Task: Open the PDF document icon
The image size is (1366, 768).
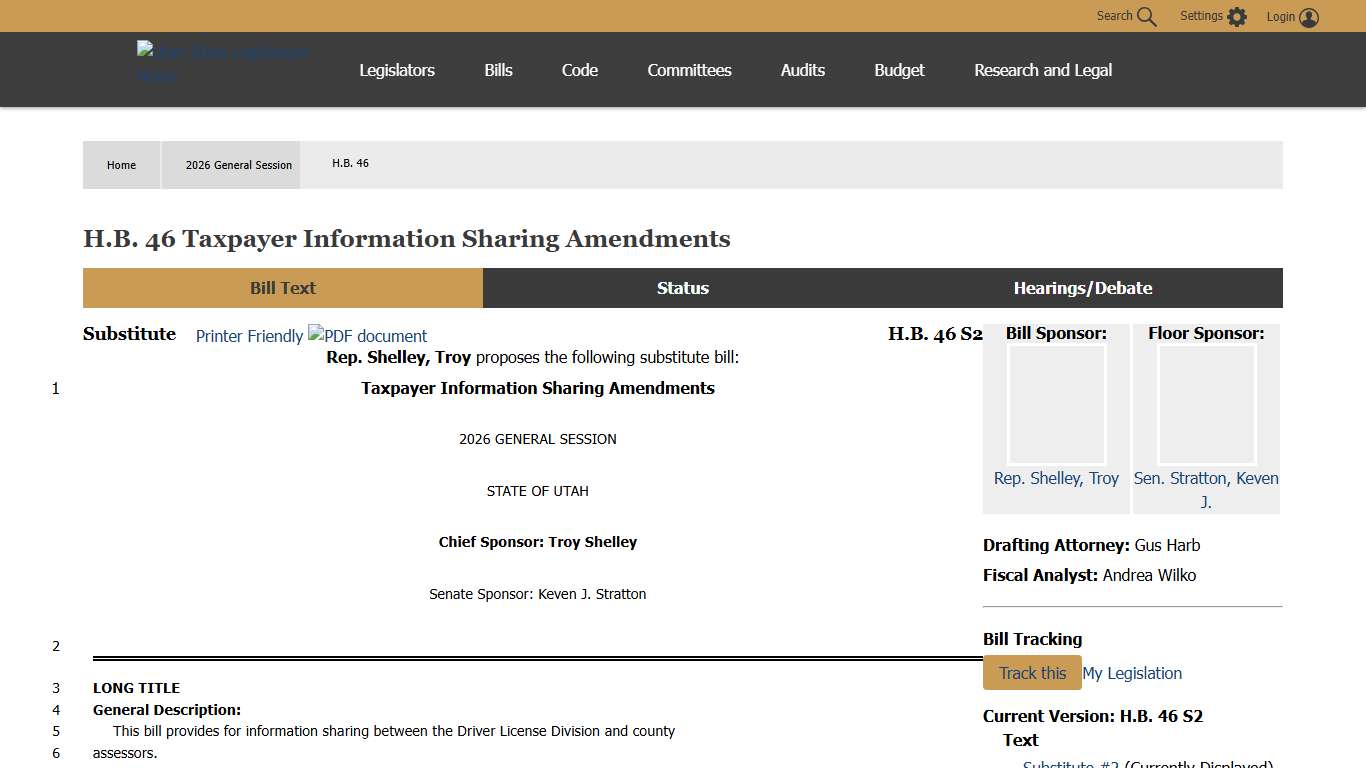Action: coord(367,336)
